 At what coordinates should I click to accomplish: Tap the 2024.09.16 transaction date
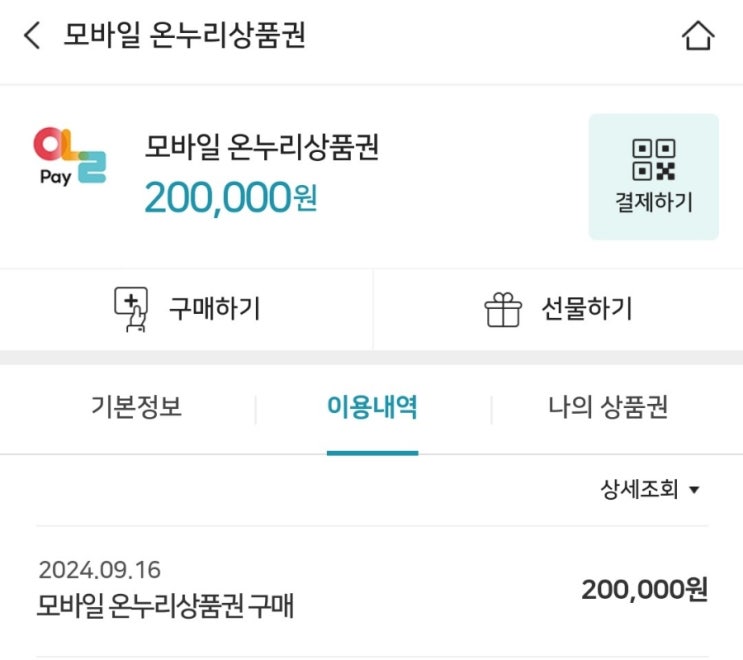[x=100, y=570]
